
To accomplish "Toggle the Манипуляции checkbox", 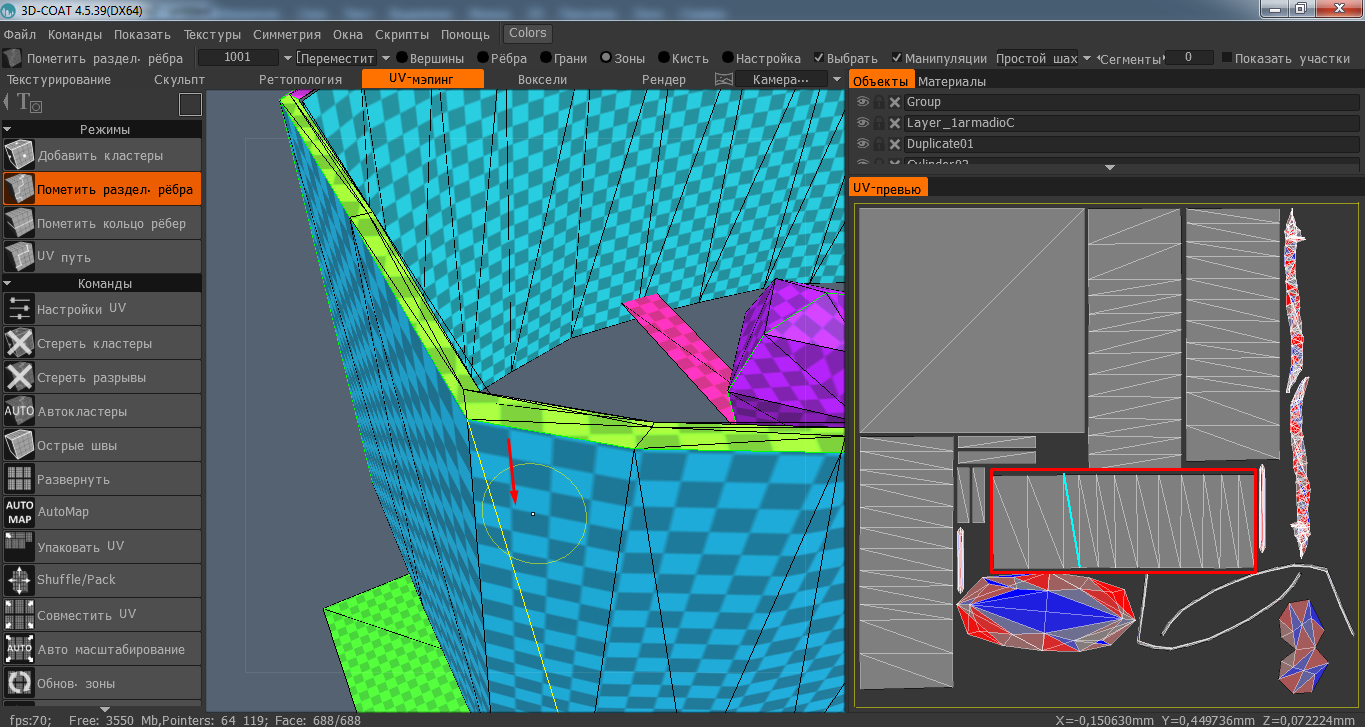I will point(897,58).
